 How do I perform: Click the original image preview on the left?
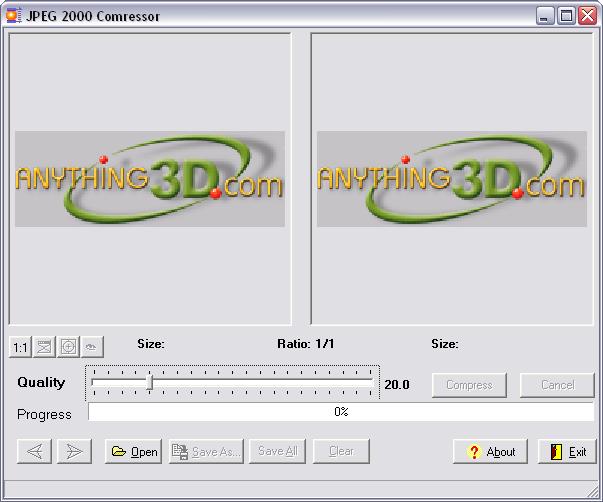coord(150,179)
